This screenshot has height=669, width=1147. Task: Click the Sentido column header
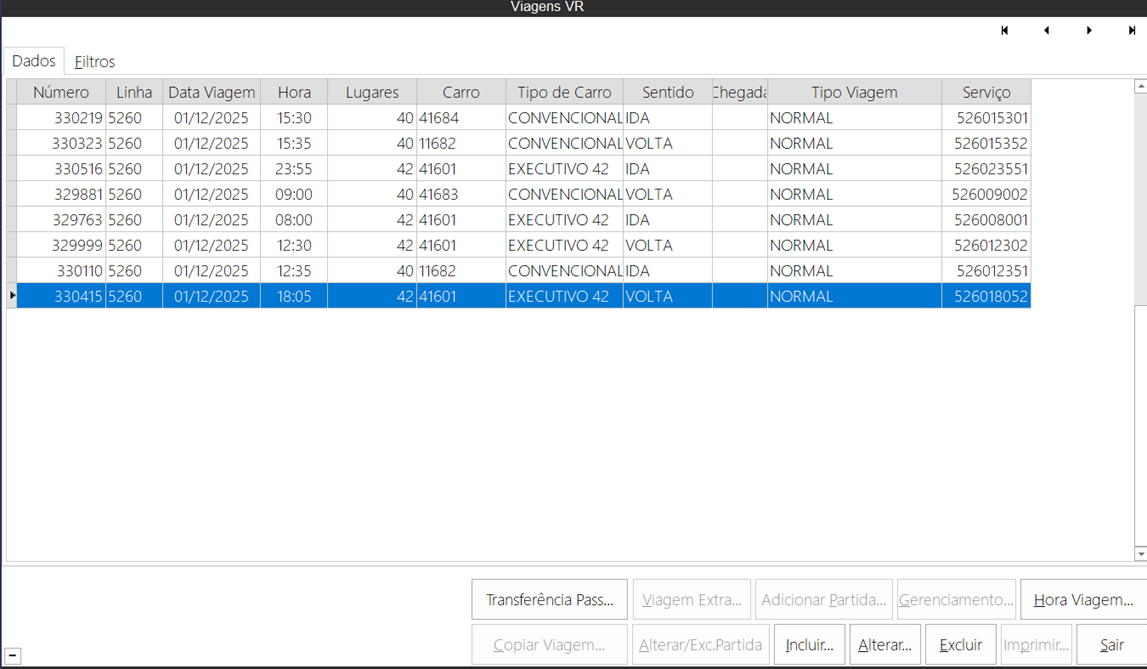668,92
